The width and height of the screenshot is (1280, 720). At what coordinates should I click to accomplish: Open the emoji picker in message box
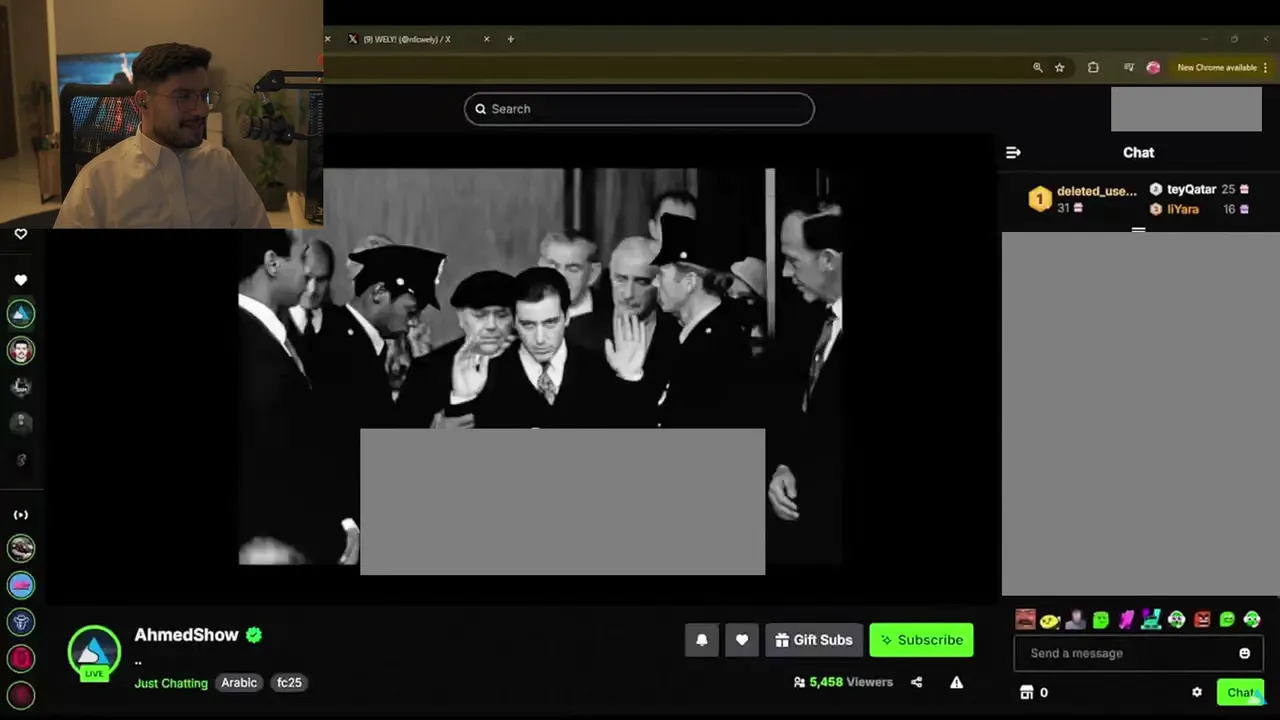tap(1245, 653)
